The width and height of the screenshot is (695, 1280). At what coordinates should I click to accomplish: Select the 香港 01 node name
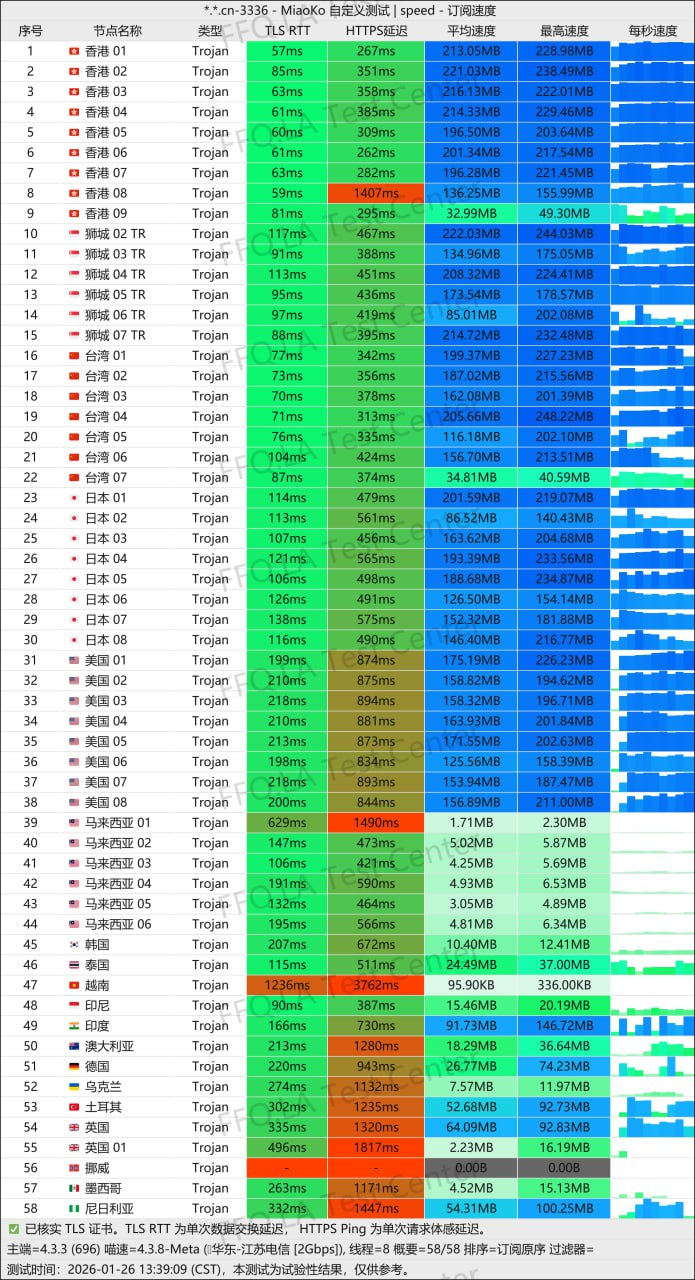pyautogui.click(x=105, y=51)
